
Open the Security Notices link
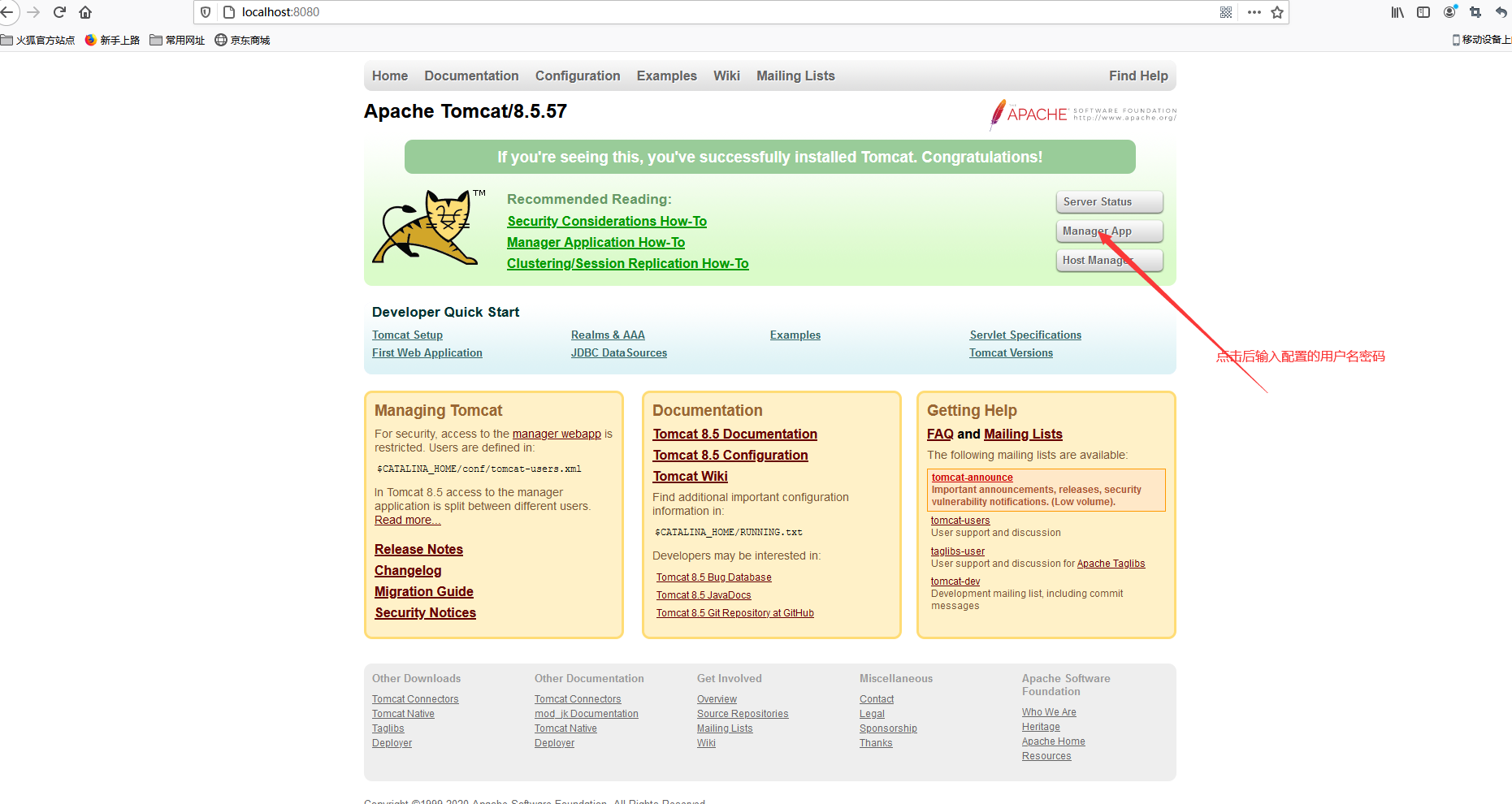(425, 612)
